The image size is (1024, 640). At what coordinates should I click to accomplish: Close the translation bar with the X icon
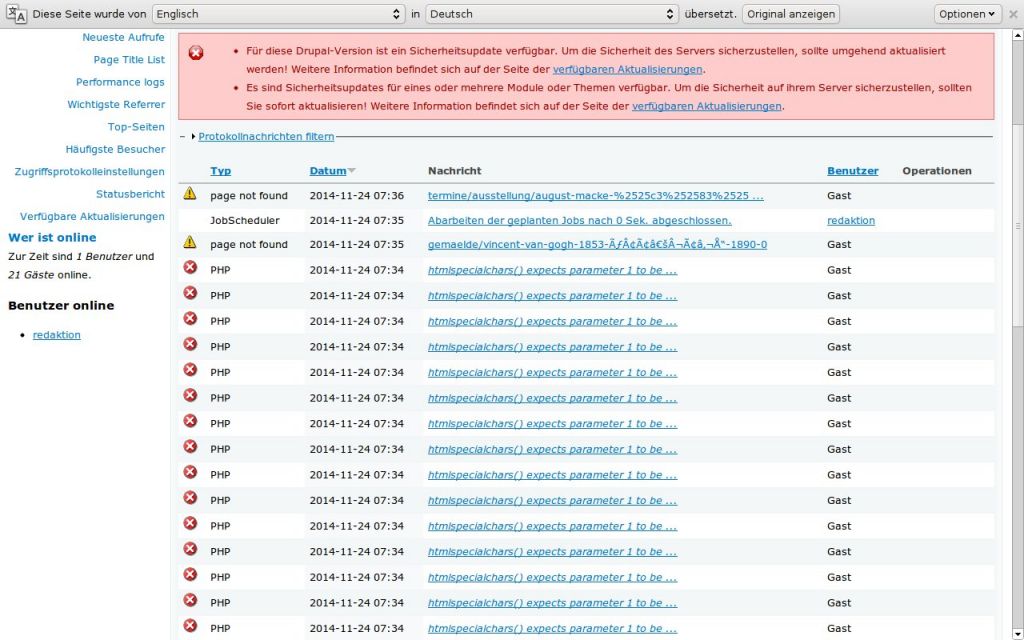click(x=1013, y=14)
